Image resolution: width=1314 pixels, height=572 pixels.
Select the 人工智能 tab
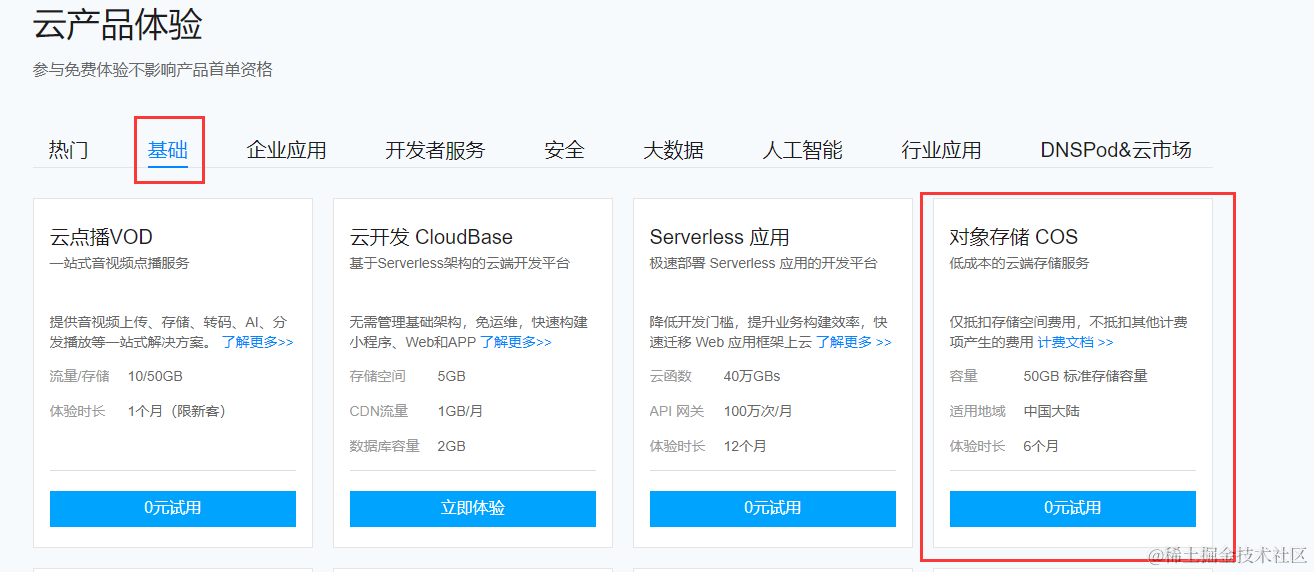pyautogui.click(x=802, y=150)
